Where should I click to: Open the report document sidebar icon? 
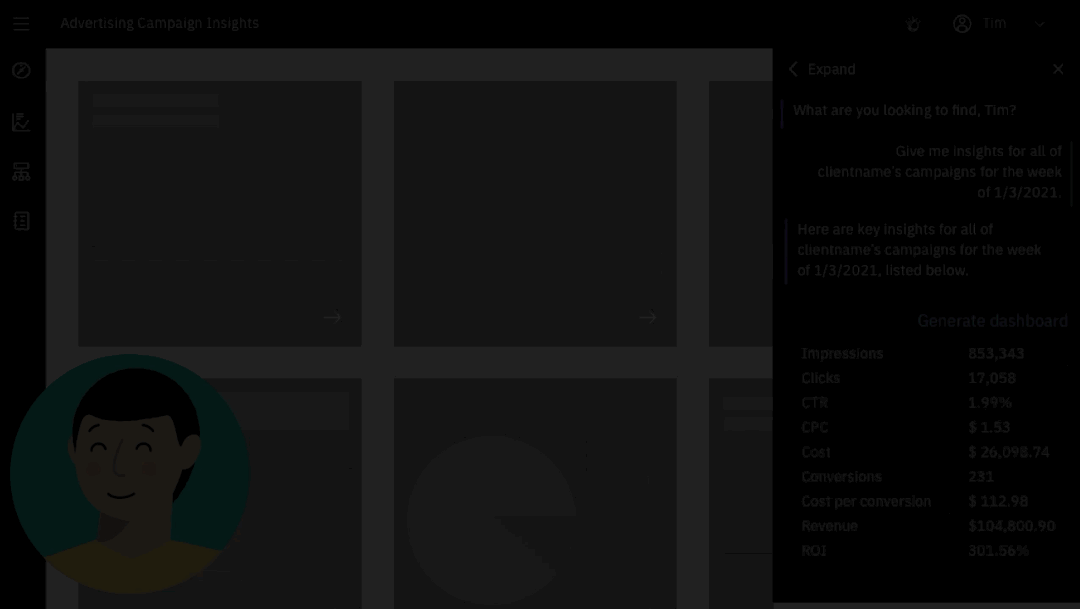21,221
